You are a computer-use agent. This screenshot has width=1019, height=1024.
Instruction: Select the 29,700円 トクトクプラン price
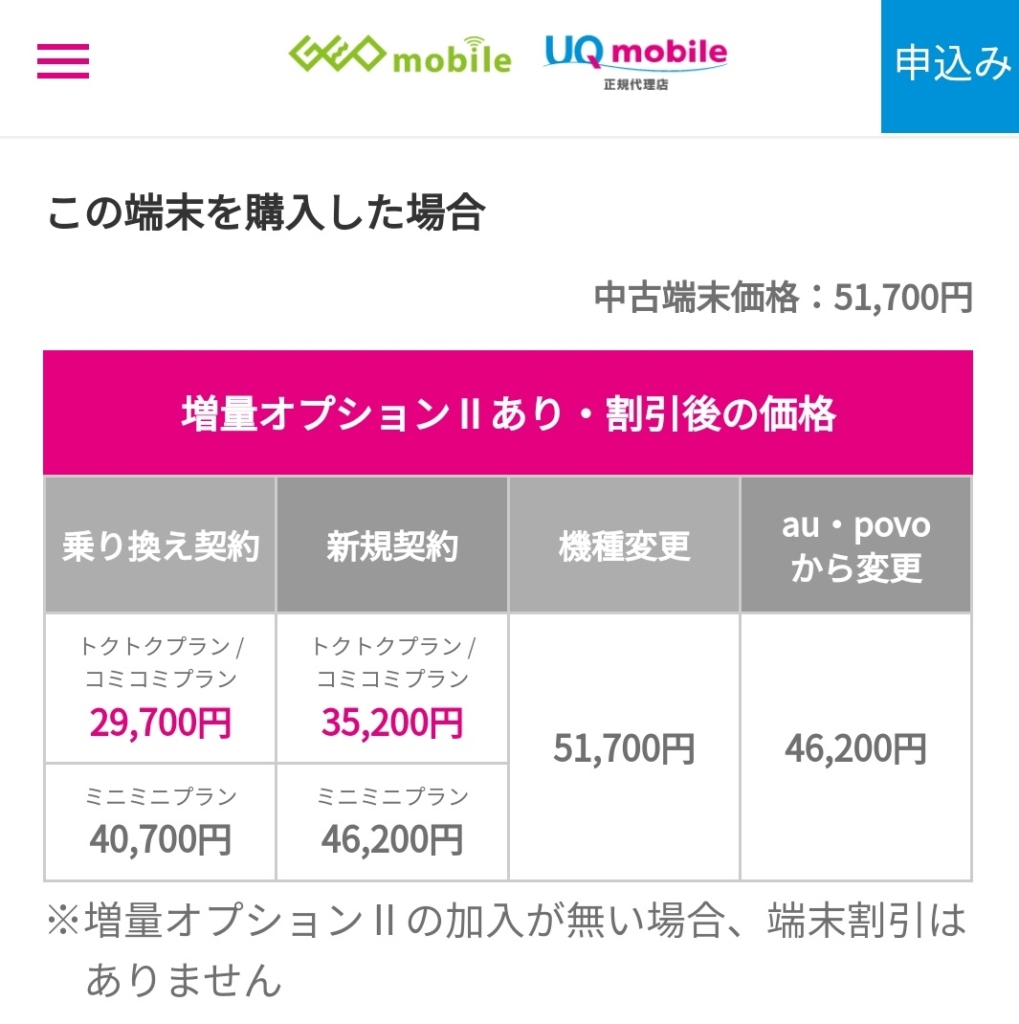[x=159, y=721]
